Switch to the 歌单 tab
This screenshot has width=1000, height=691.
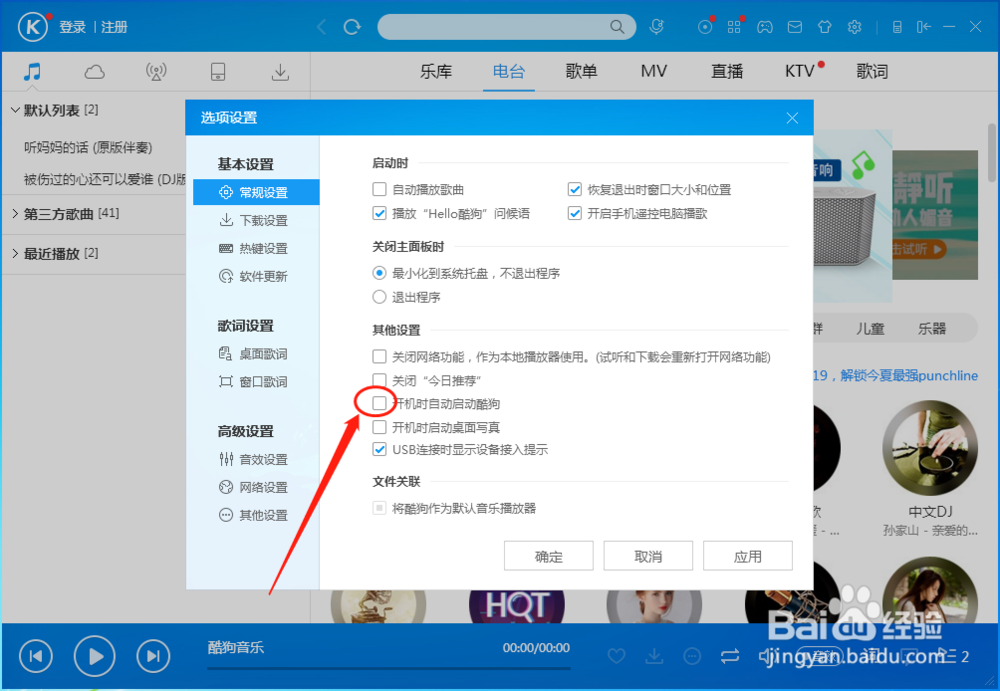[x=581, y=71]
